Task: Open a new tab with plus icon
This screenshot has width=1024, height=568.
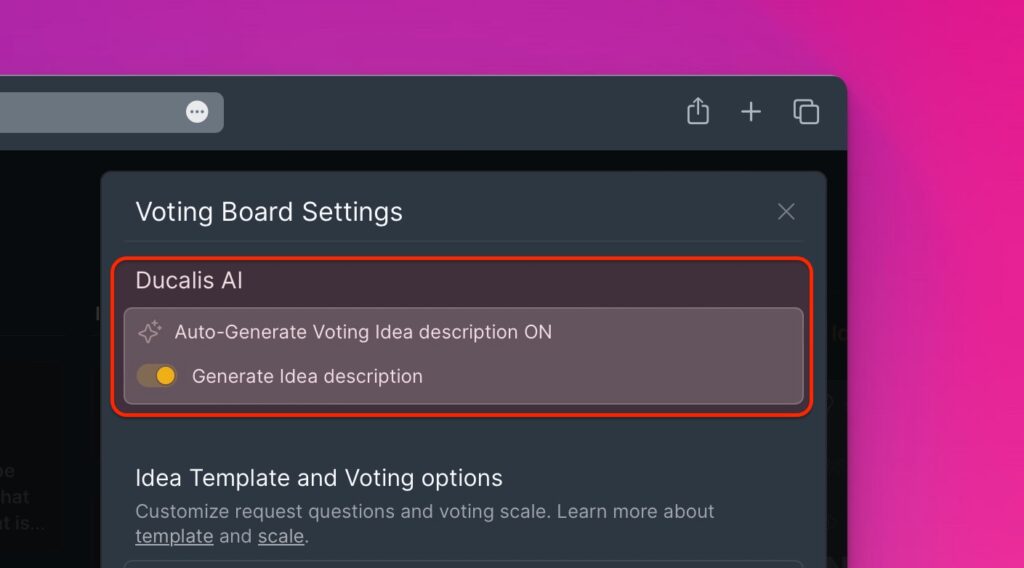Action: [751, 112]
